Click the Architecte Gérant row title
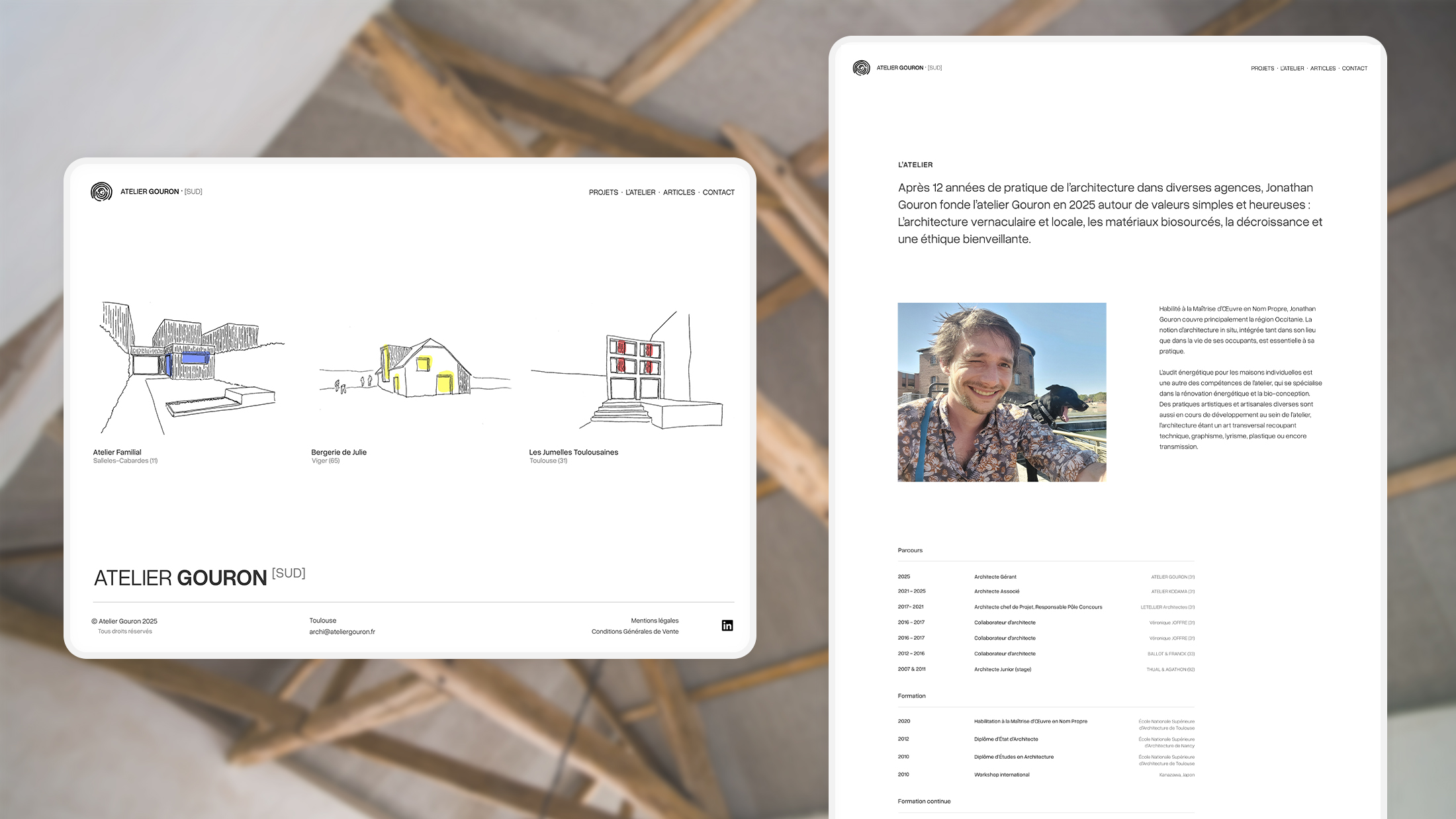This screenshot has width=1456, height=819. point(995,577)
